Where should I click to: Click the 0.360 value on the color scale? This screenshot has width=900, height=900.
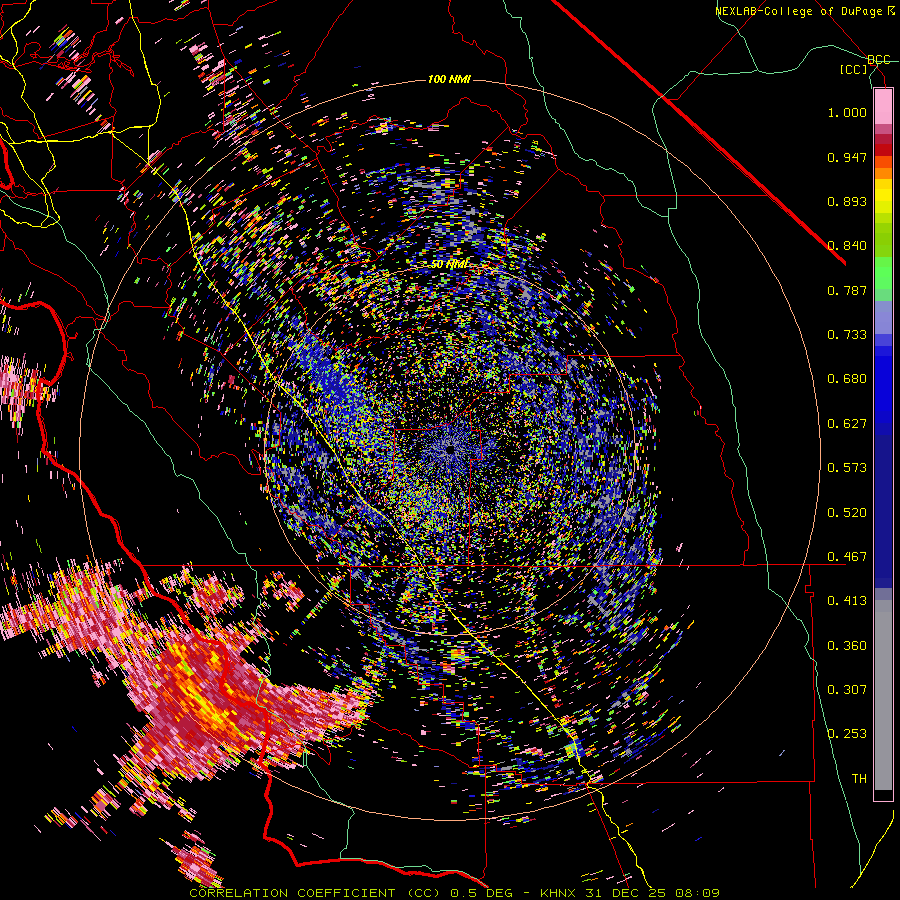[847, 646]
